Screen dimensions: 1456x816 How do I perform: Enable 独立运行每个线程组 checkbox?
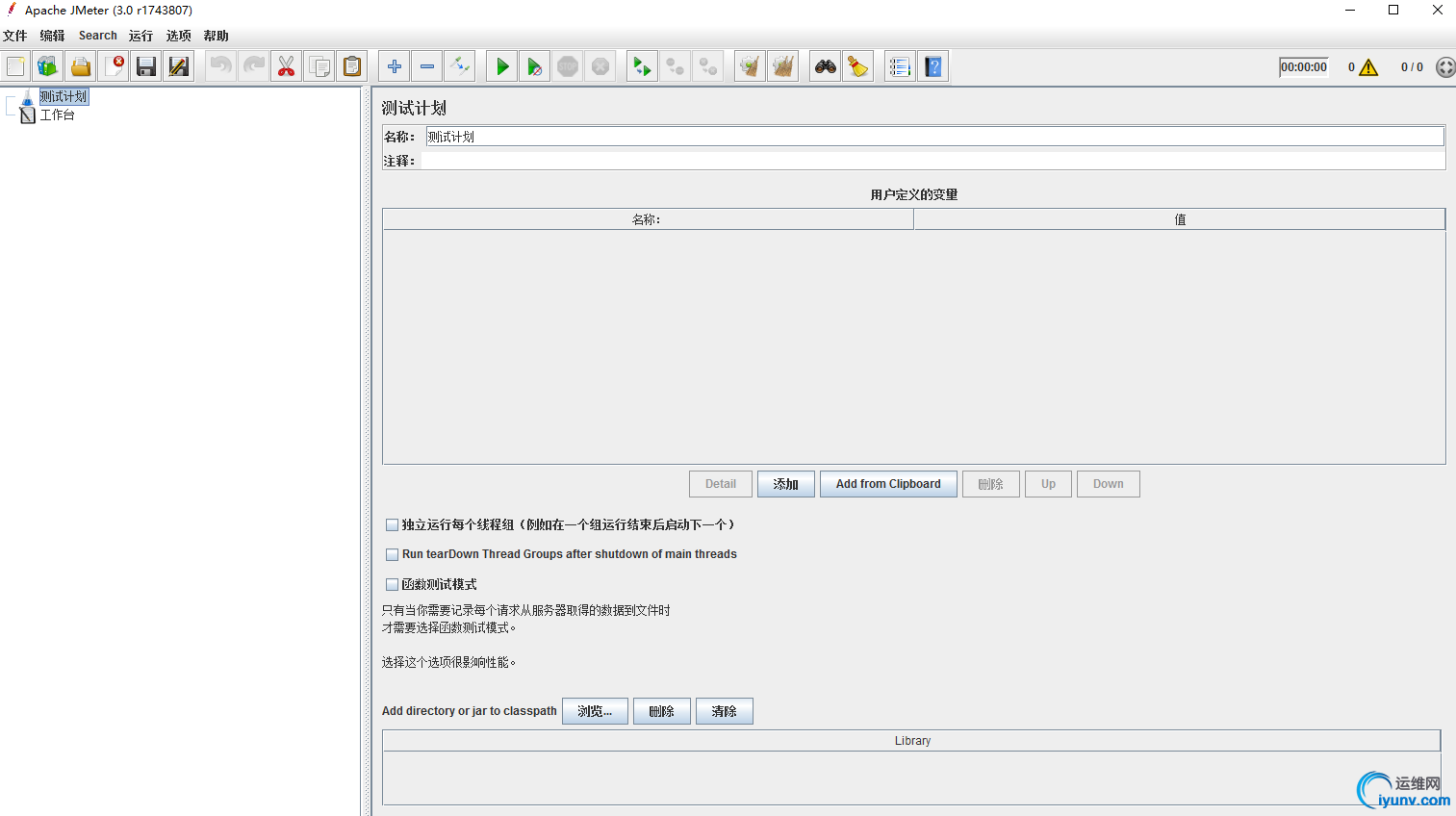pyautogui.click(x=393, y=525)
